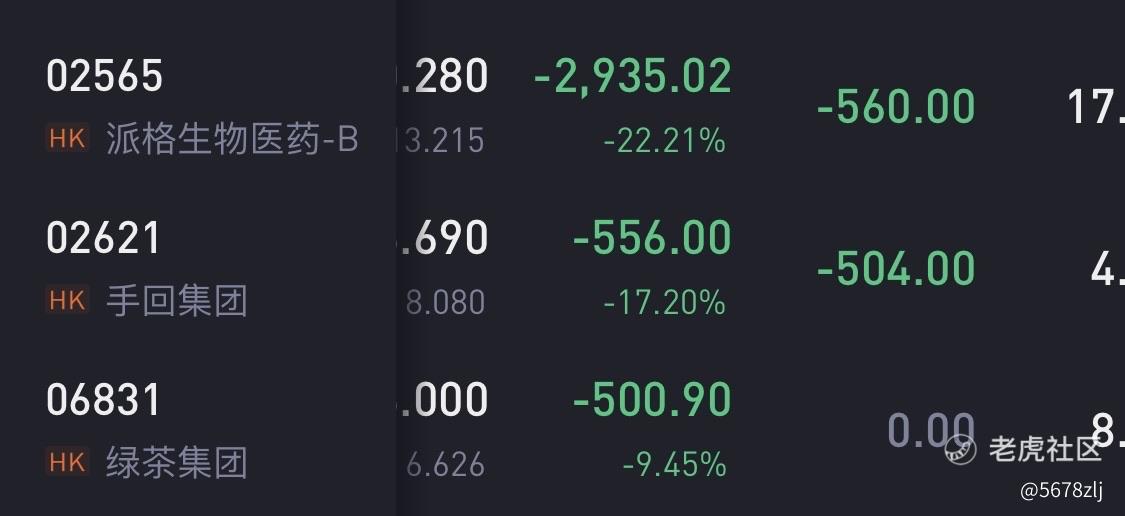Click the HK market badge beside 手回集团
Screen dimensions: 1125x516
pos(67,300)
